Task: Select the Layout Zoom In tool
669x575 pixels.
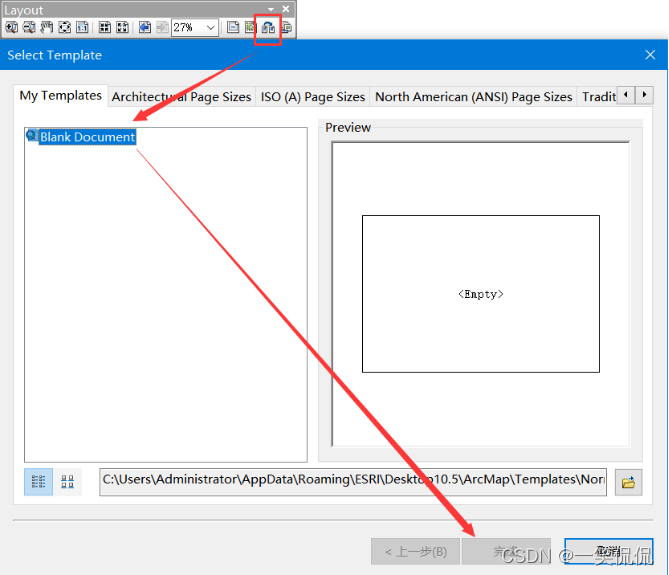Action: (12, 28)
